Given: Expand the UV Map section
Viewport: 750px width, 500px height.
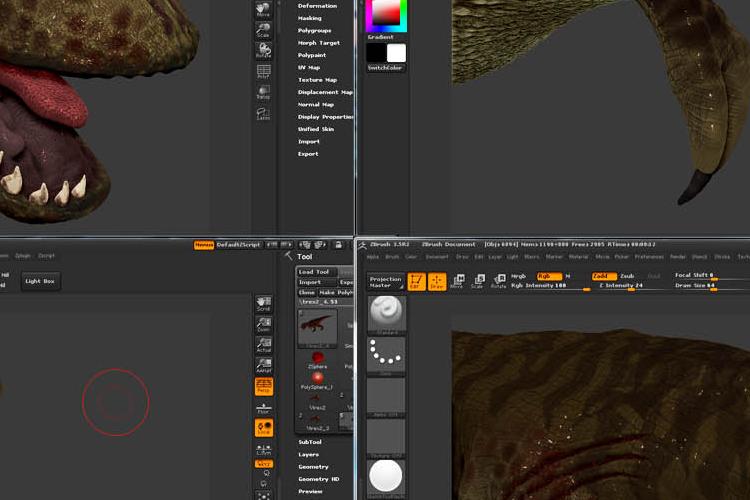Looking at the screenshot, I should (x=309, y=67).
